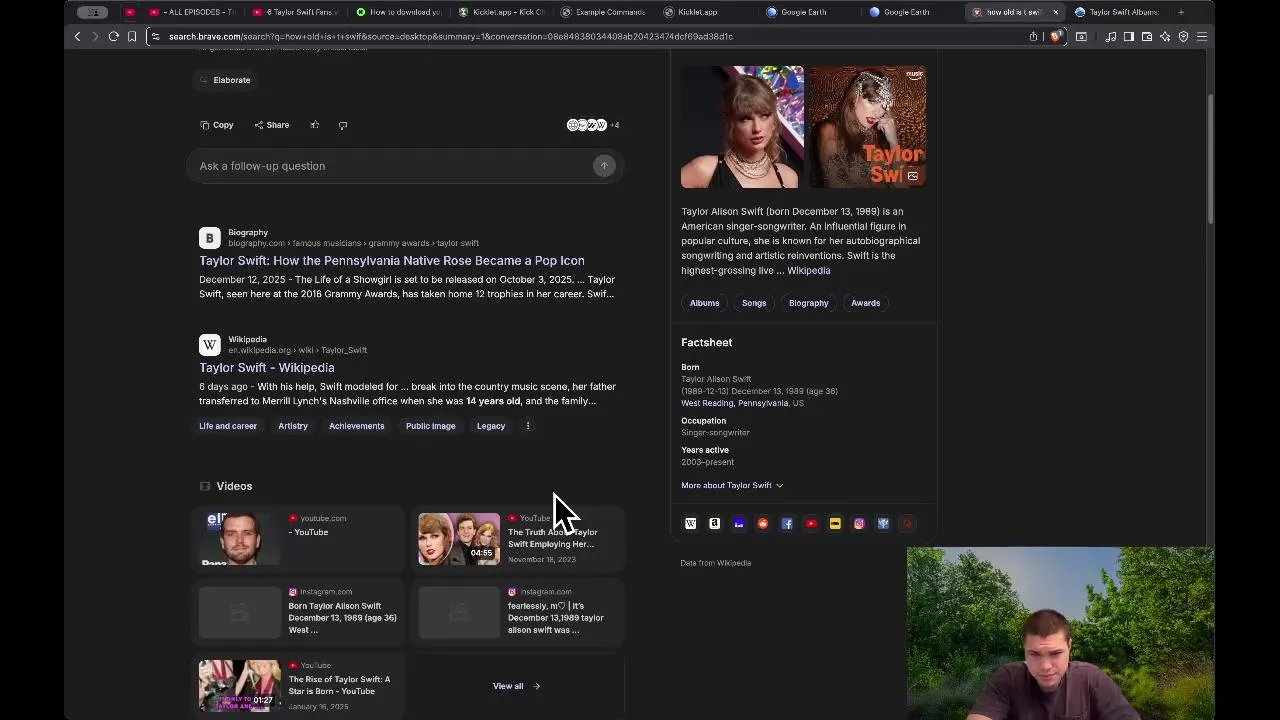Open the Instagram profile icon in factsheet
The image size is (1280, 720).
(x=859, y=523)
